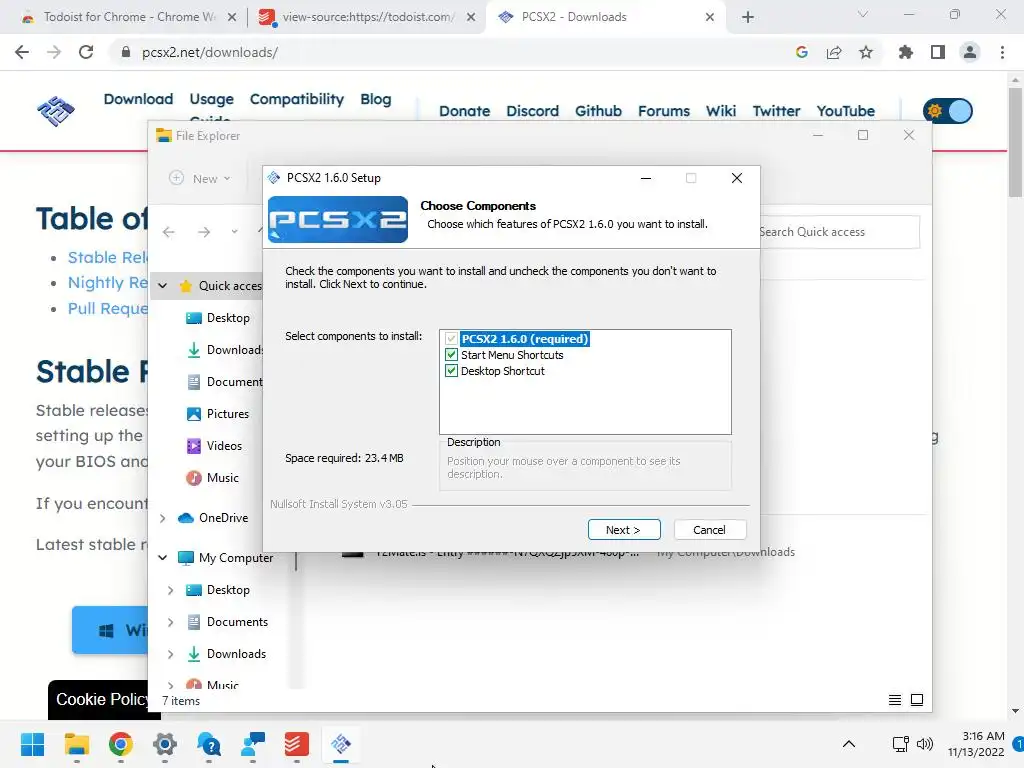Click Next in the PCSX2 Setup
This screenshot has height=768, width=1024.
coord(624,530)
